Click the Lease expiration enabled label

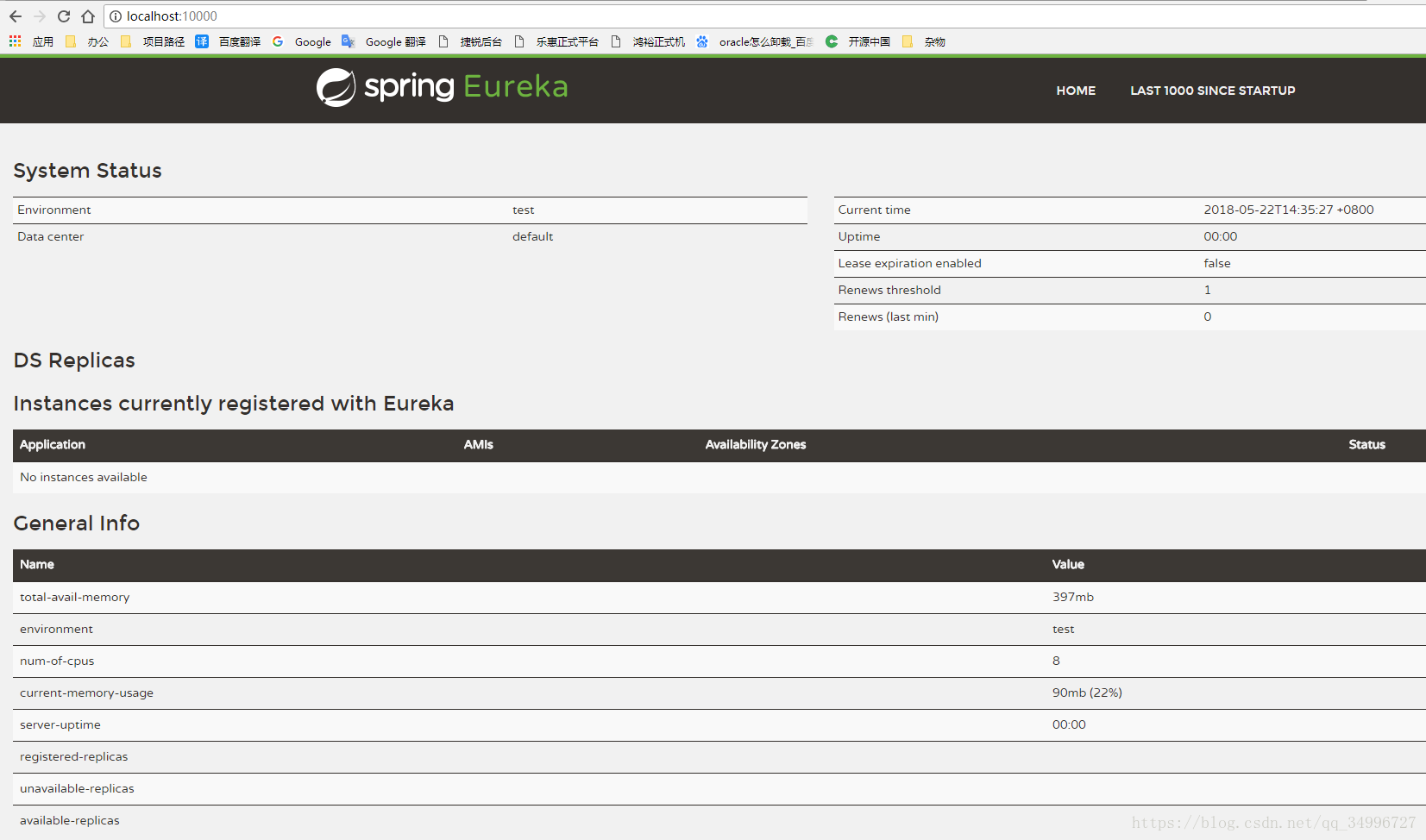click(909, 263)
